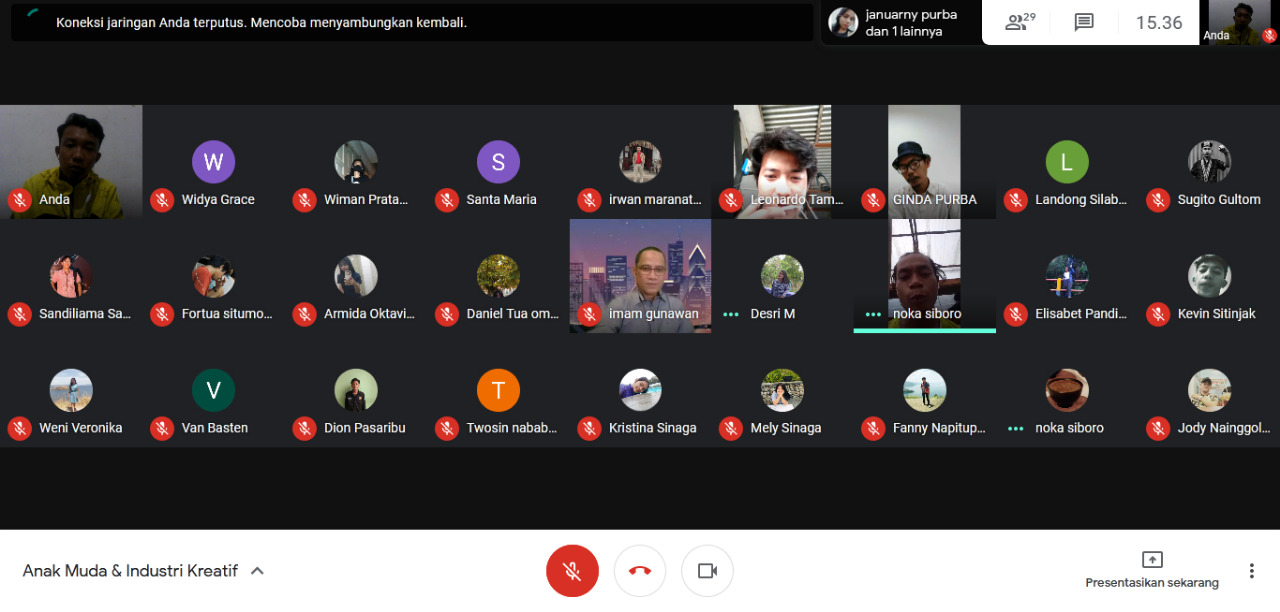Click the muted mic indicator on Anda tile
1280x612 pixels.
[19, 200]
